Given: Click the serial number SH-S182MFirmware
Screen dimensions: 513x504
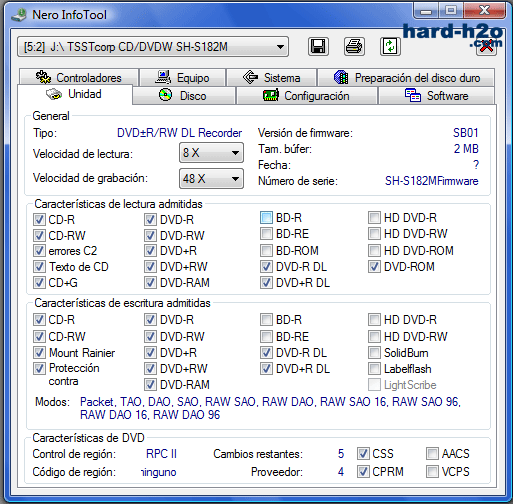Looking at the screenshot, I should pyautogui.click(x=432, y=181).
